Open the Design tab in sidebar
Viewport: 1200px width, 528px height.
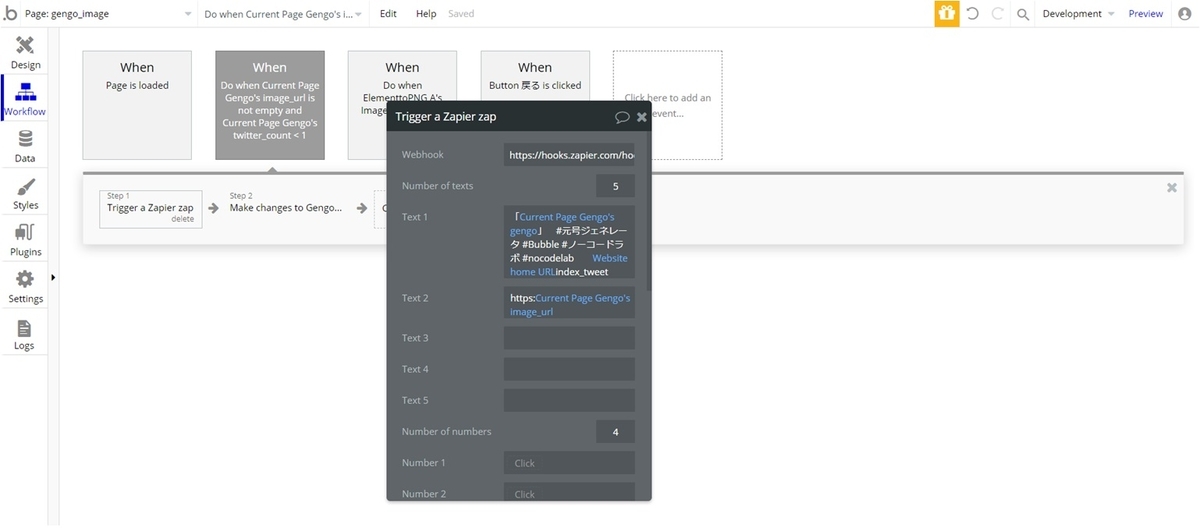25,53
